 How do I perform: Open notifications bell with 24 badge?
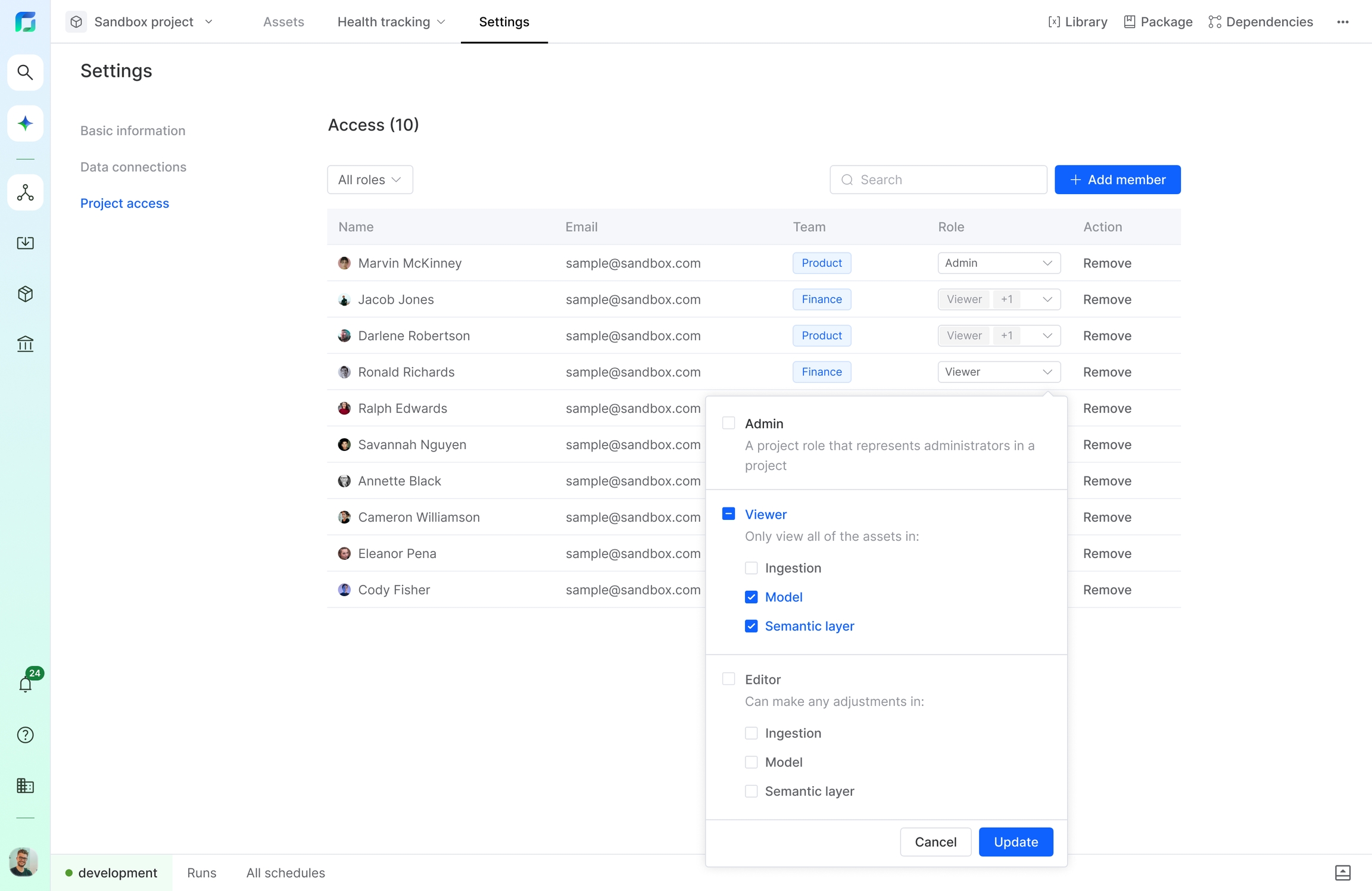[x=26, y=684]
